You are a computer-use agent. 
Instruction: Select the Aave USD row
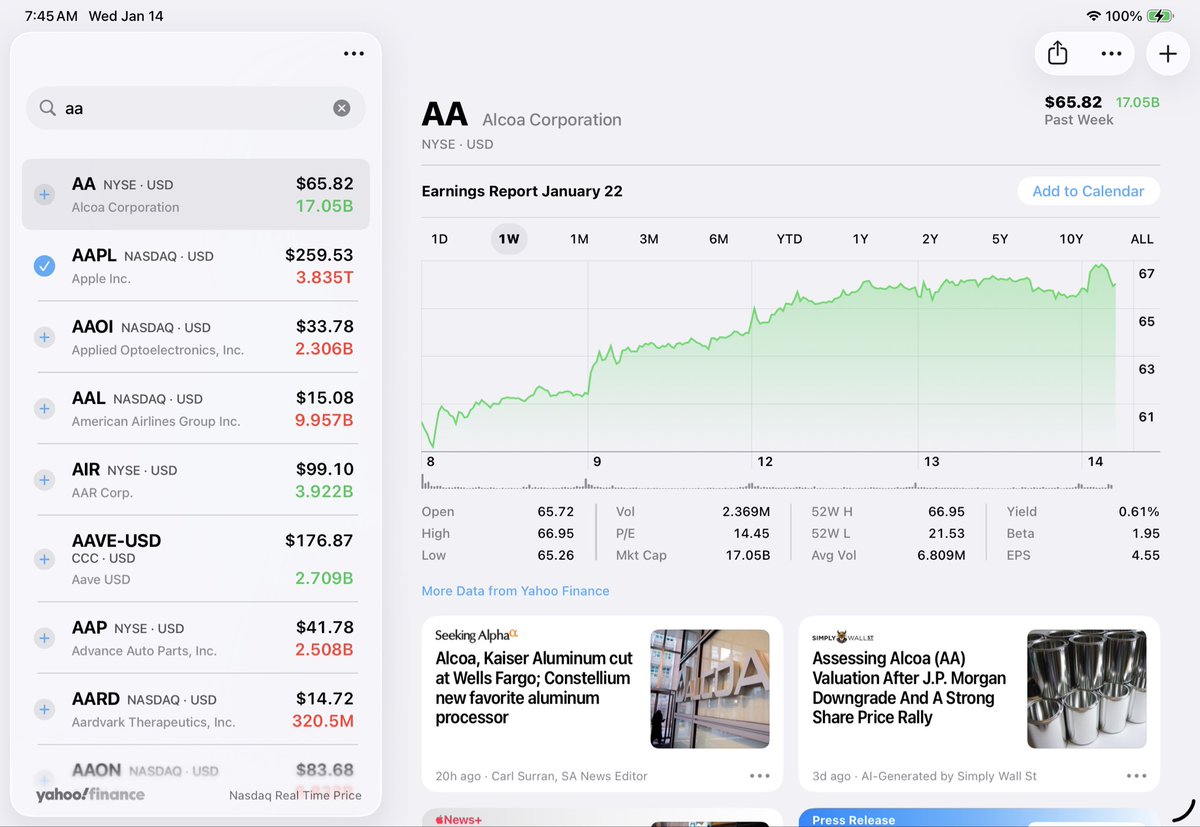[195, 558]
